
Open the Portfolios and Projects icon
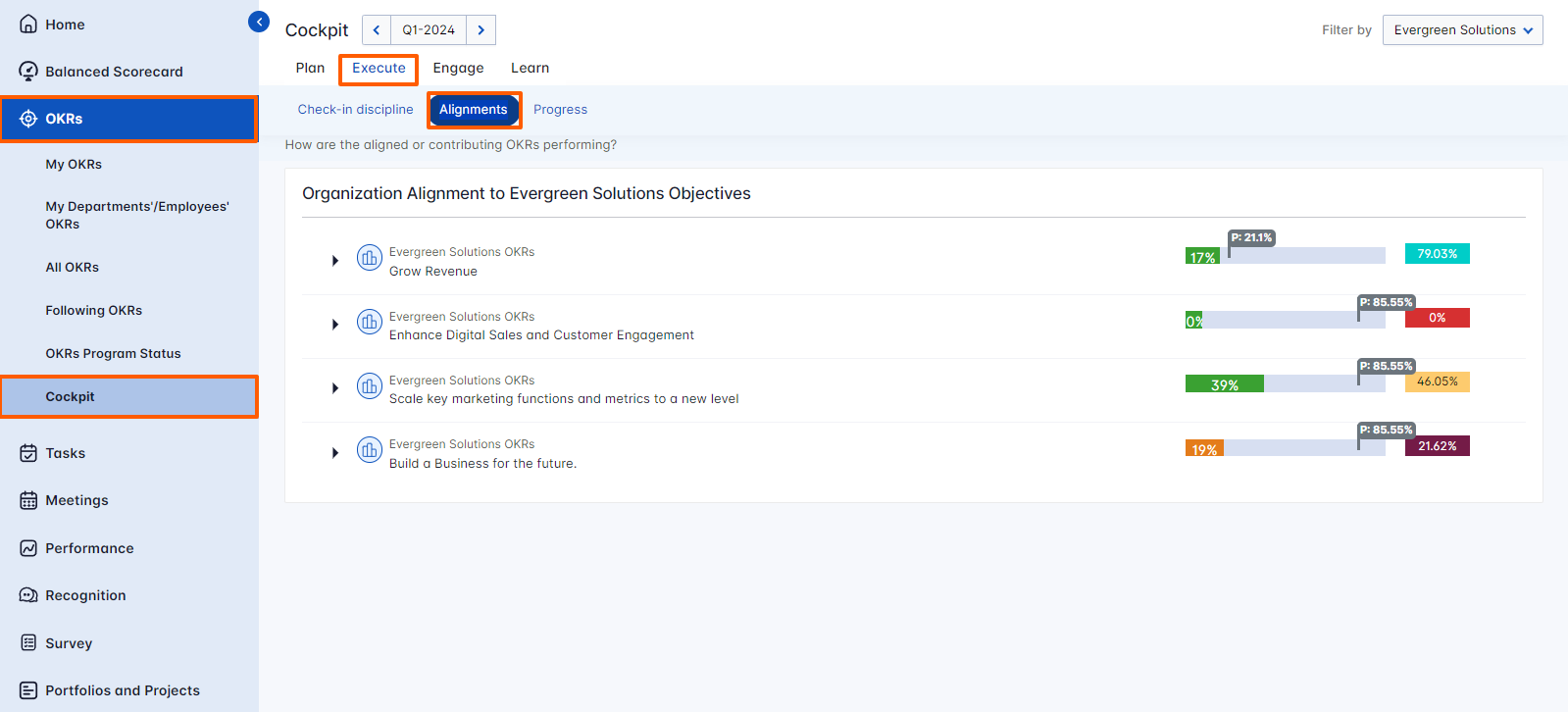pyautogui.click(x=28, y=690)
